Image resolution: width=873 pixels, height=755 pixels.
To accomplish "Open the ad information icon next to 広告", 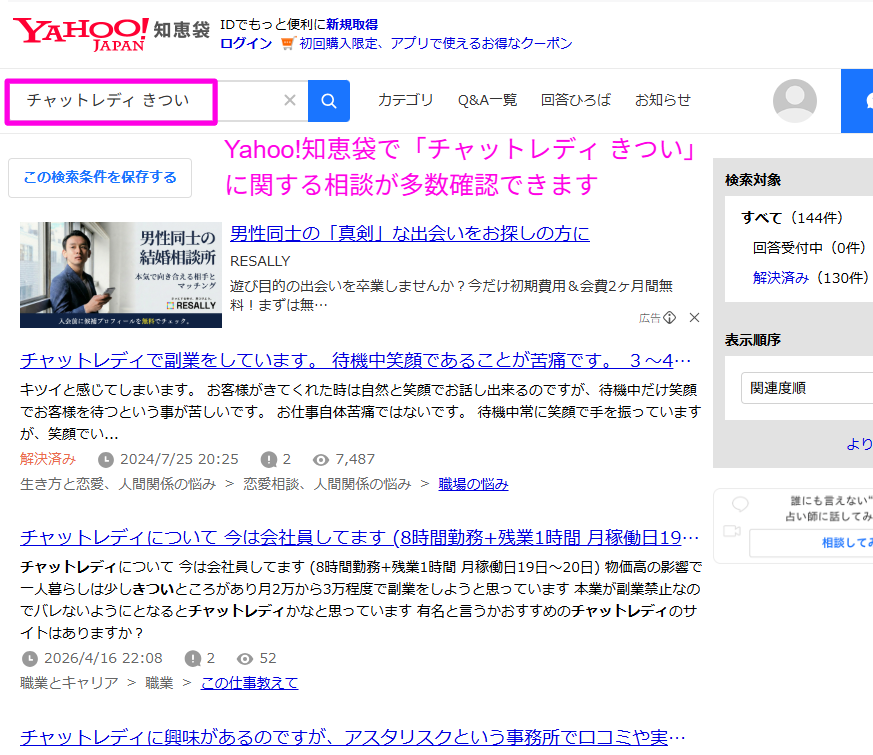I will point(670,317).
